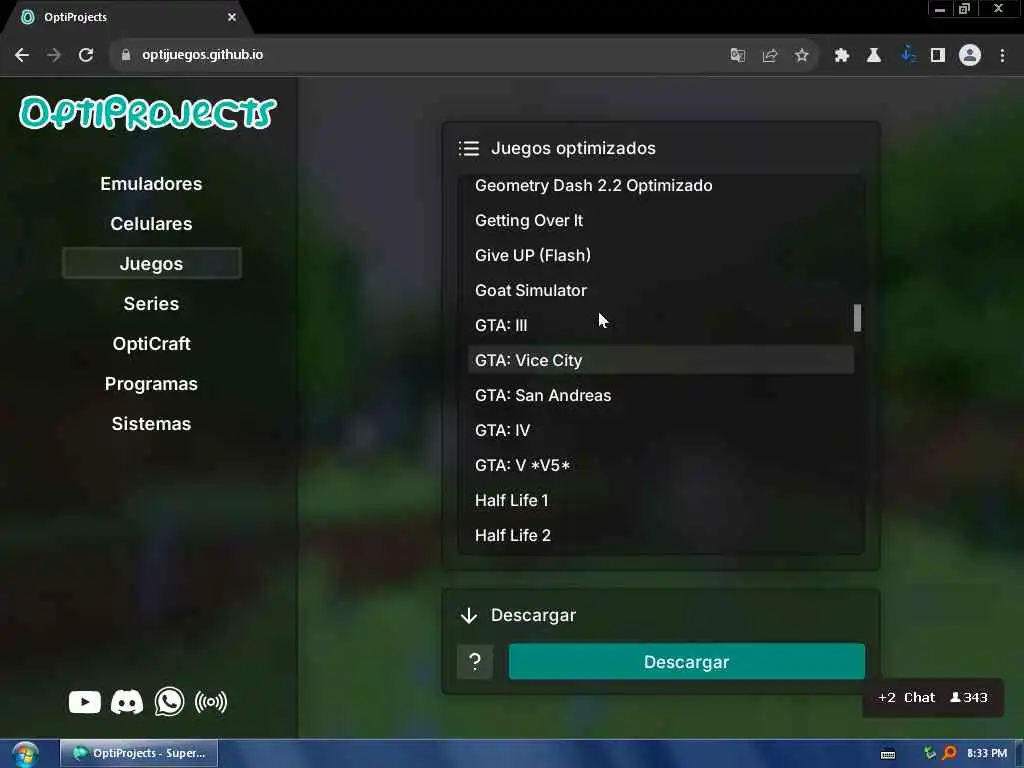Bookmark this page with the star

click(x=801, y=55)
